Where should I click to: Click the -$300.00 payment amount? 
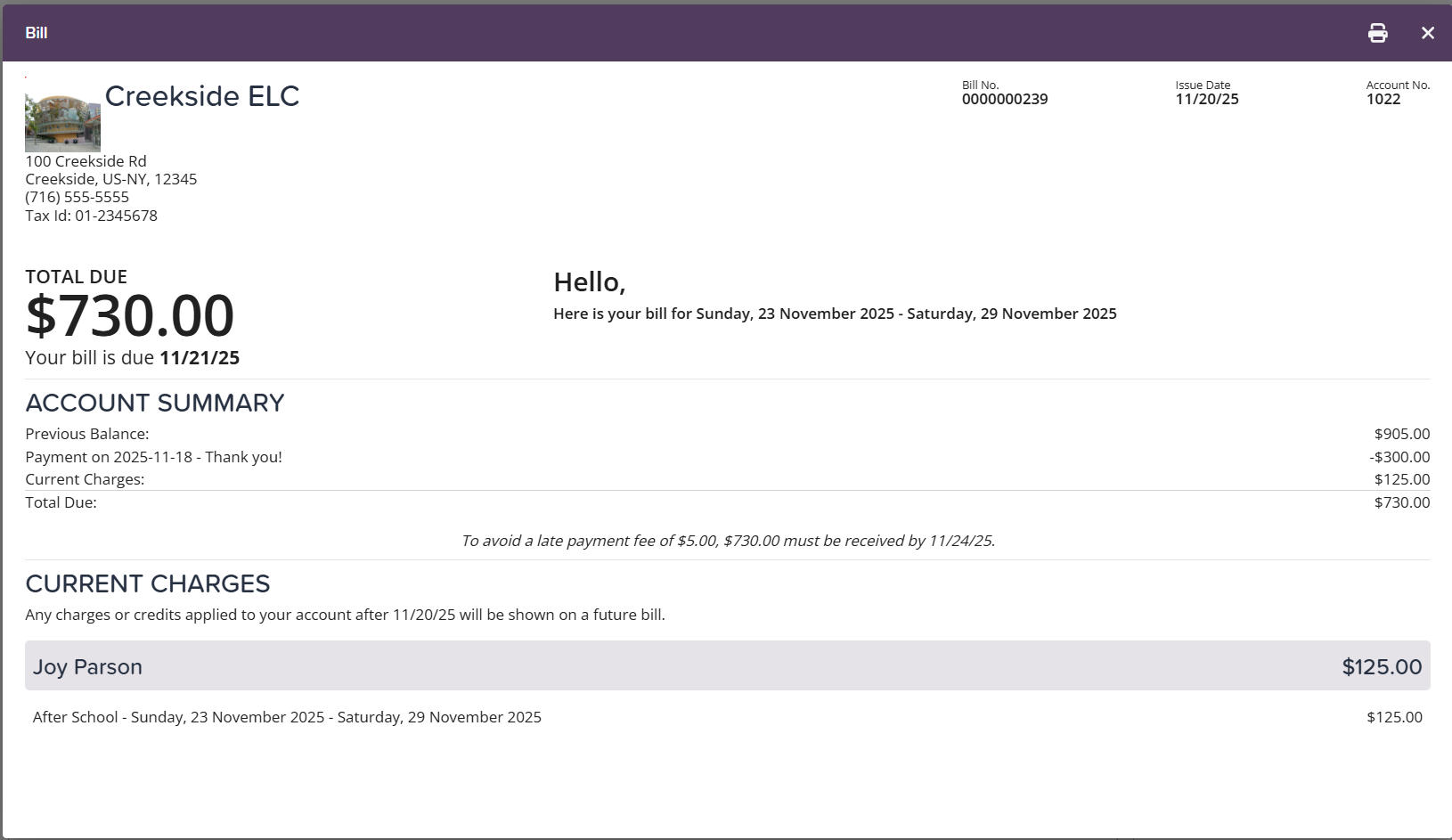(1399, 457)
